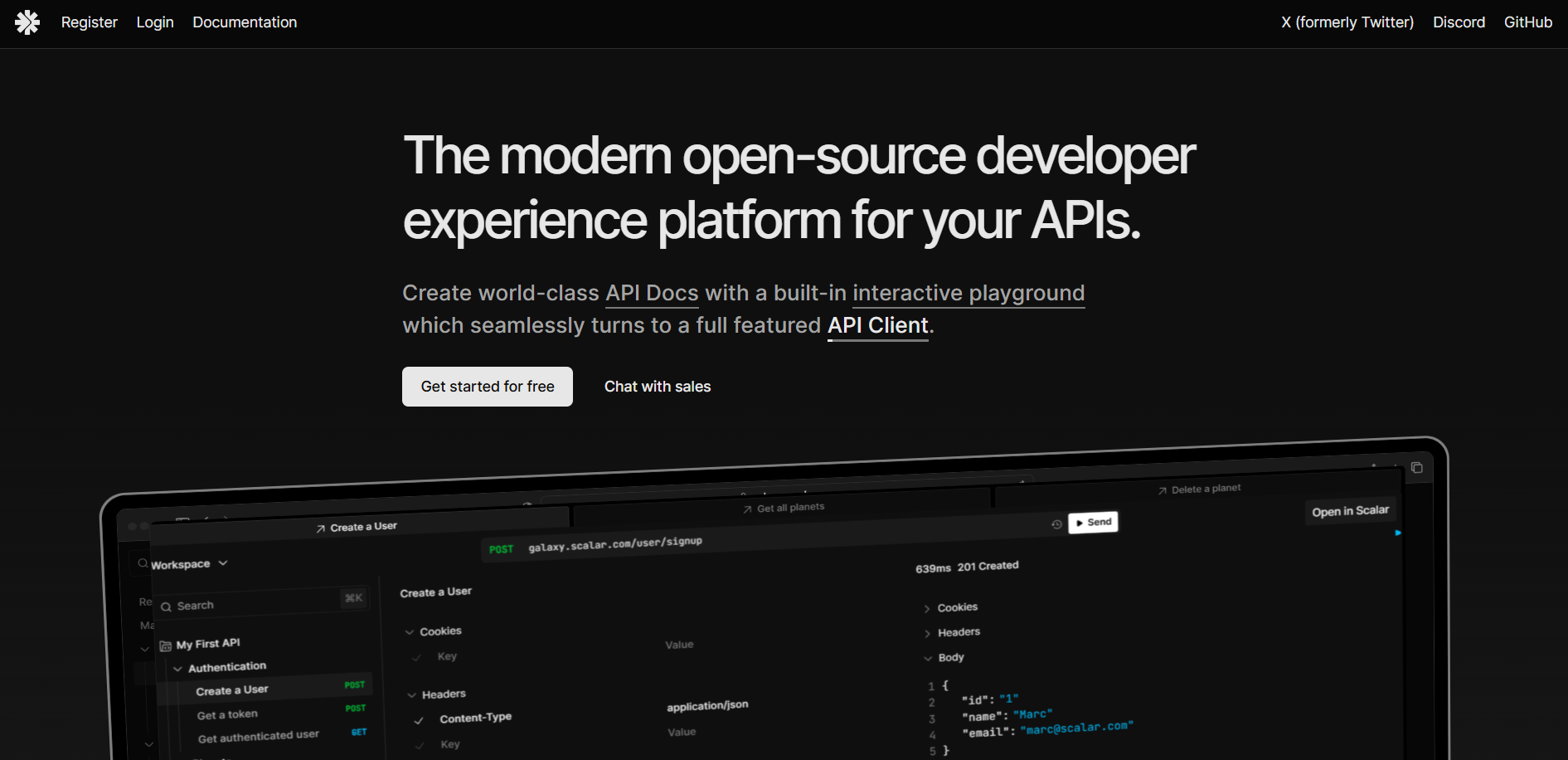The height and width of the screenshot is (760, 1568).
Task: Click the My First API collection folder icon
Action: click(166, 646)
